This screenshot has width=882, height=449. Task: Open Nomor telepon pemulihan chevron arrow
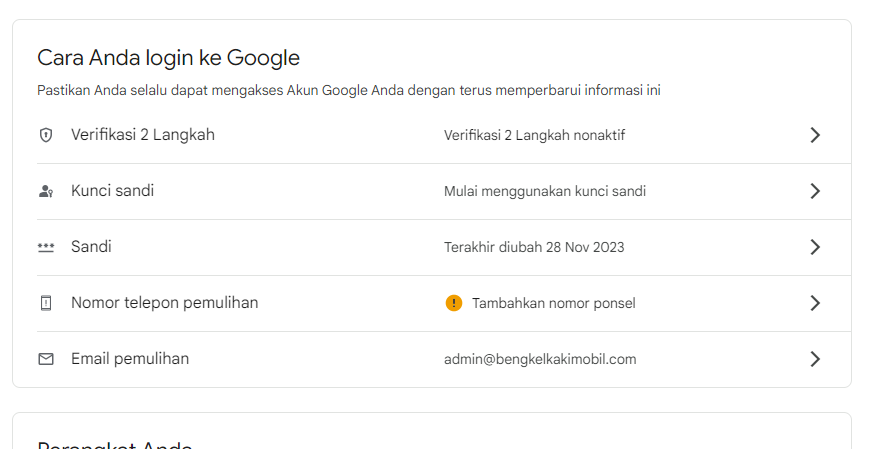point(815,303)
